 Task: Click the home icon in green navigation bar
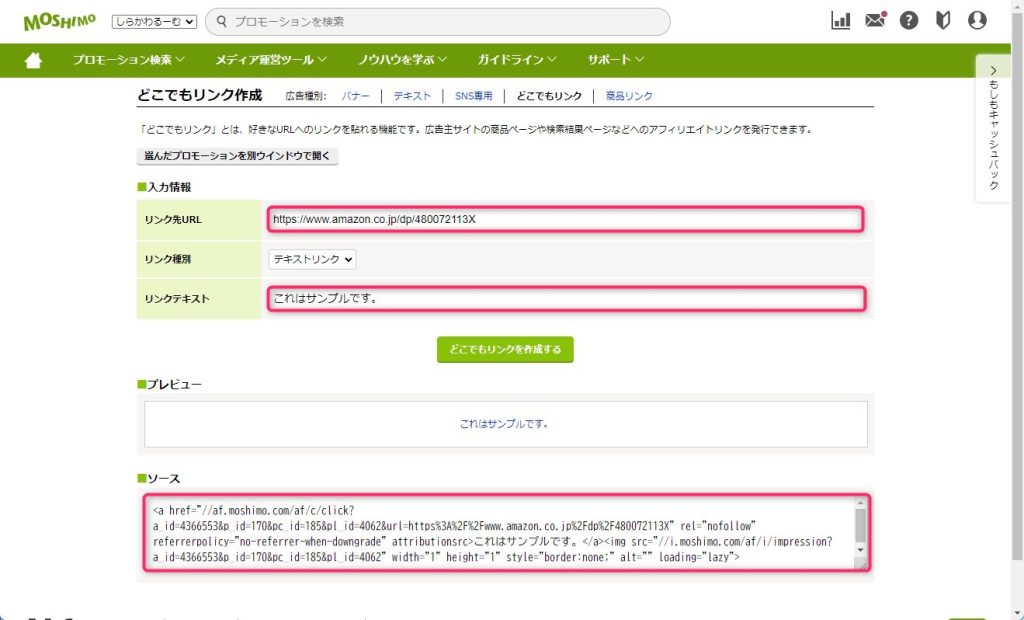pyautogui.click(x=33, y=60)
